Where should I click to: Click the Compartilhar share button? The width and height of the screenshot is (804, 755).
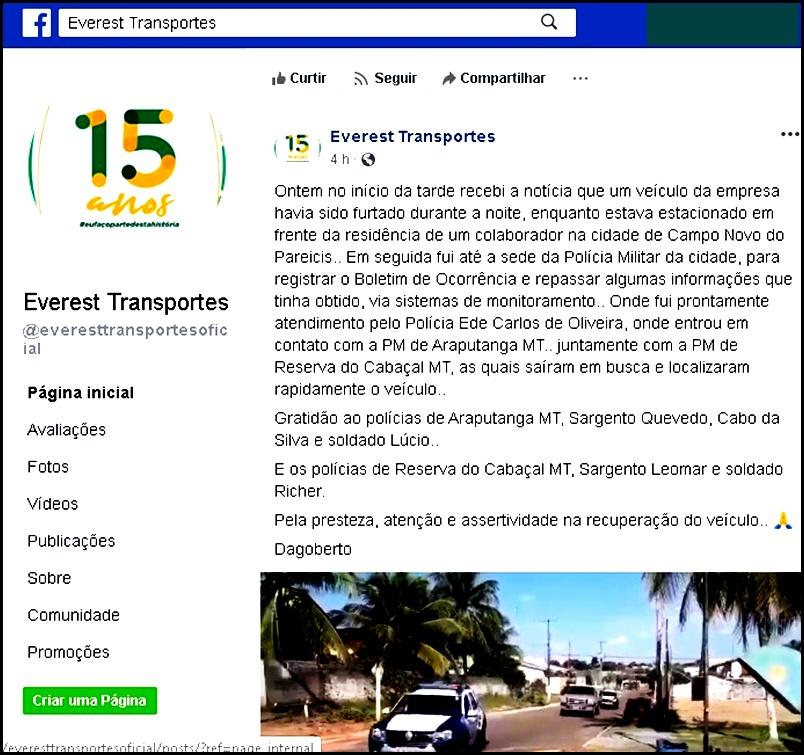[494, 78]
